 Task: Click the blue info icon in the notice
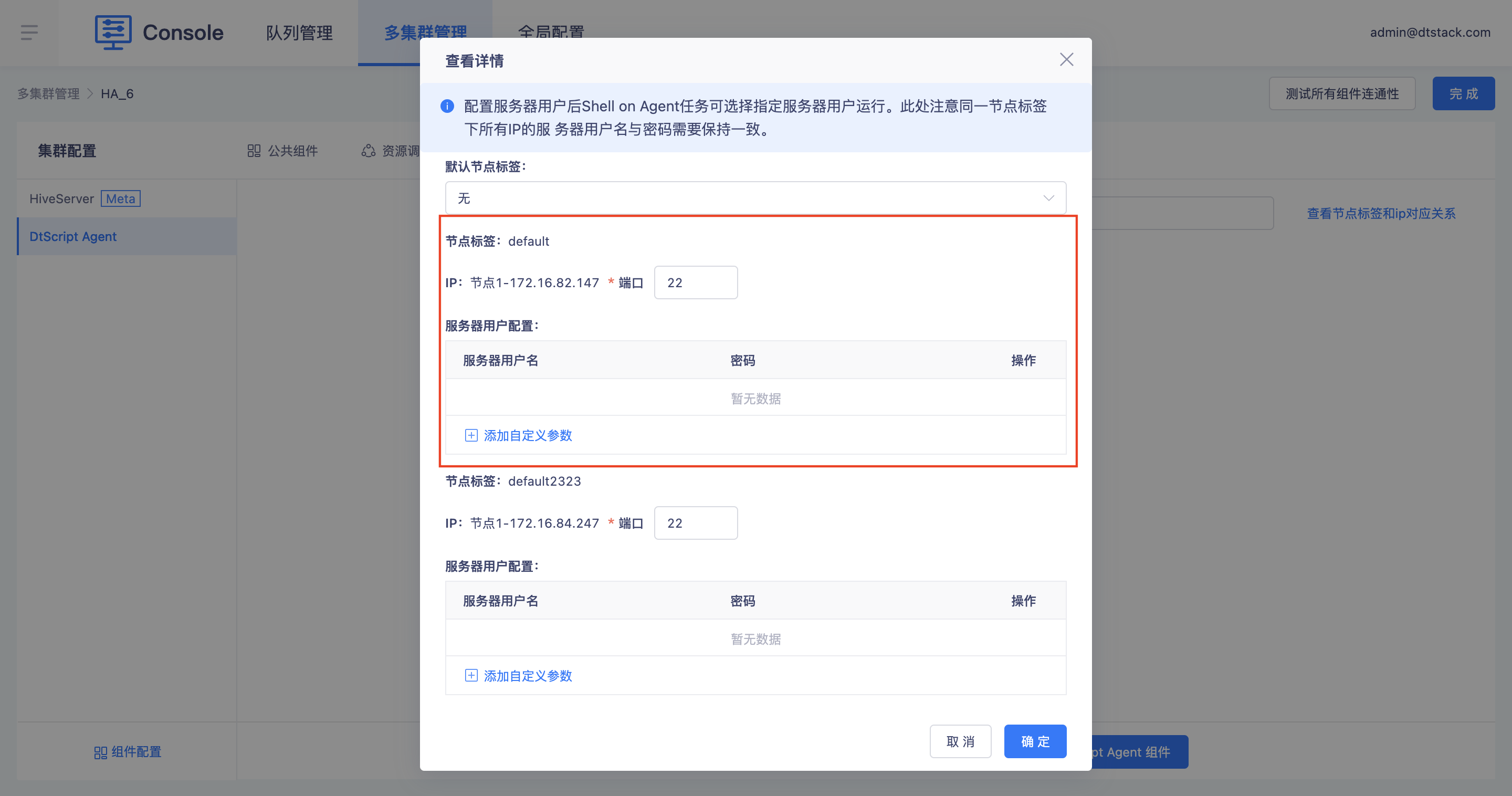click(447, 106)
